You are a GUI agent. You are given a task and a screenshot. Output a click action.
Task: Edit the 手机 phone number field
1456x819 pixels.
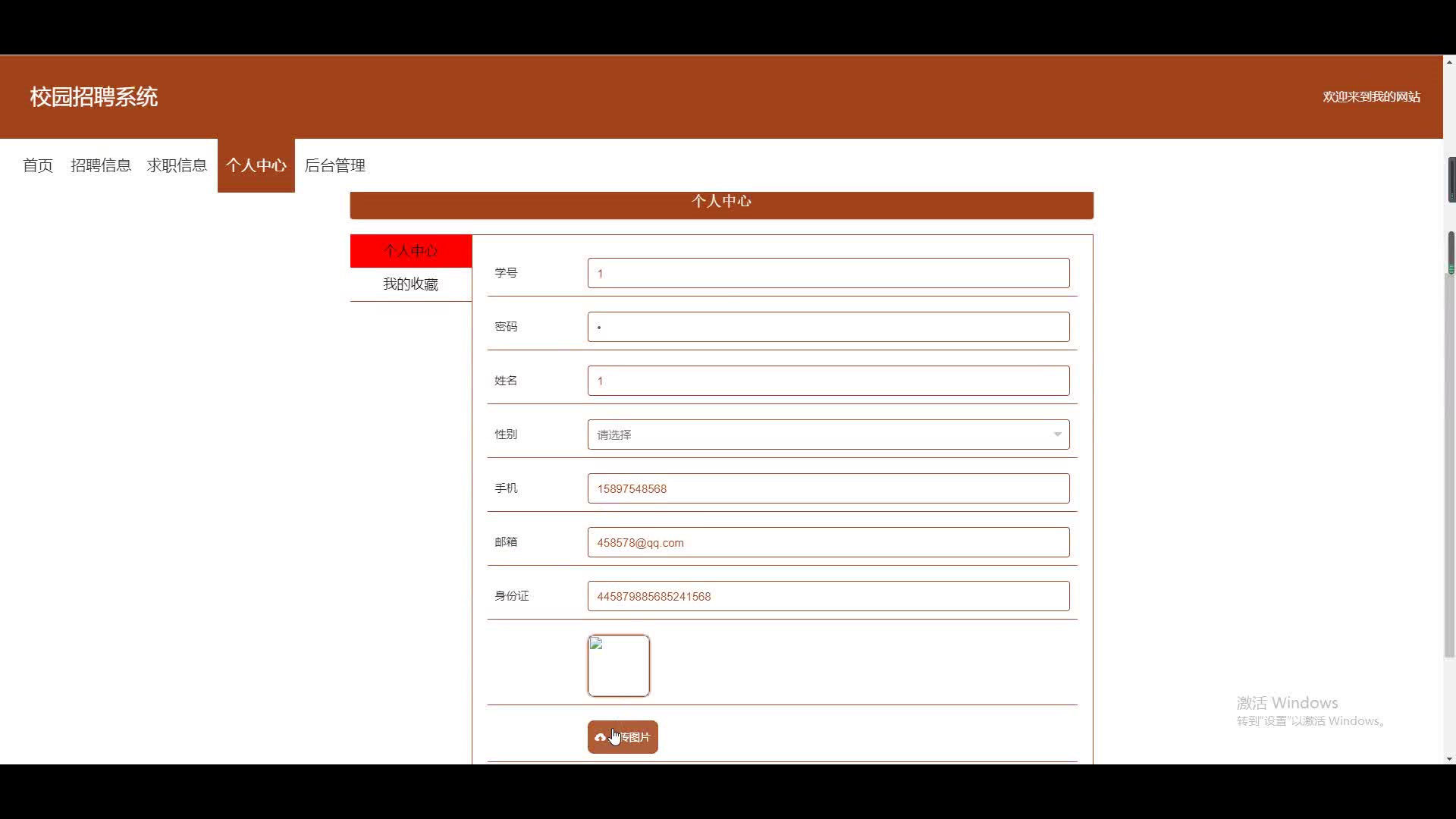828,488
